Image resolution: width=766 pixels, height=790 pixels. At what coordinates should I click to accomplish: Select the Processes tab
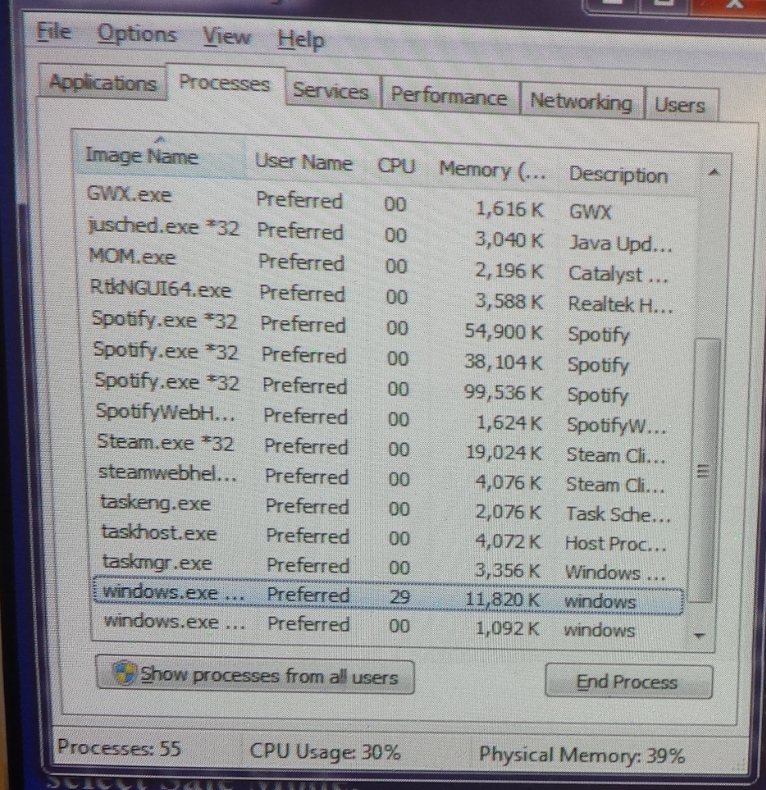point(225,82)
